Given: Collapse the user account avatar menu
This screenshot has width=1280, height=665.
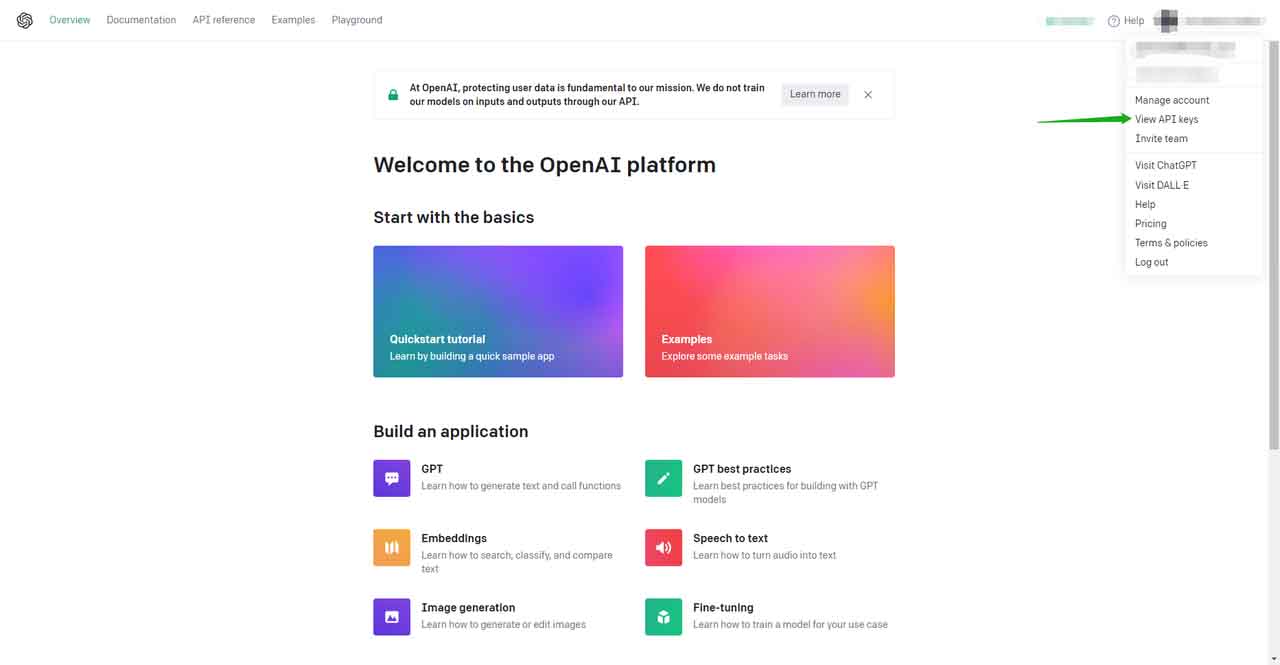Looking at the screenshot, I should point(1166,20).
